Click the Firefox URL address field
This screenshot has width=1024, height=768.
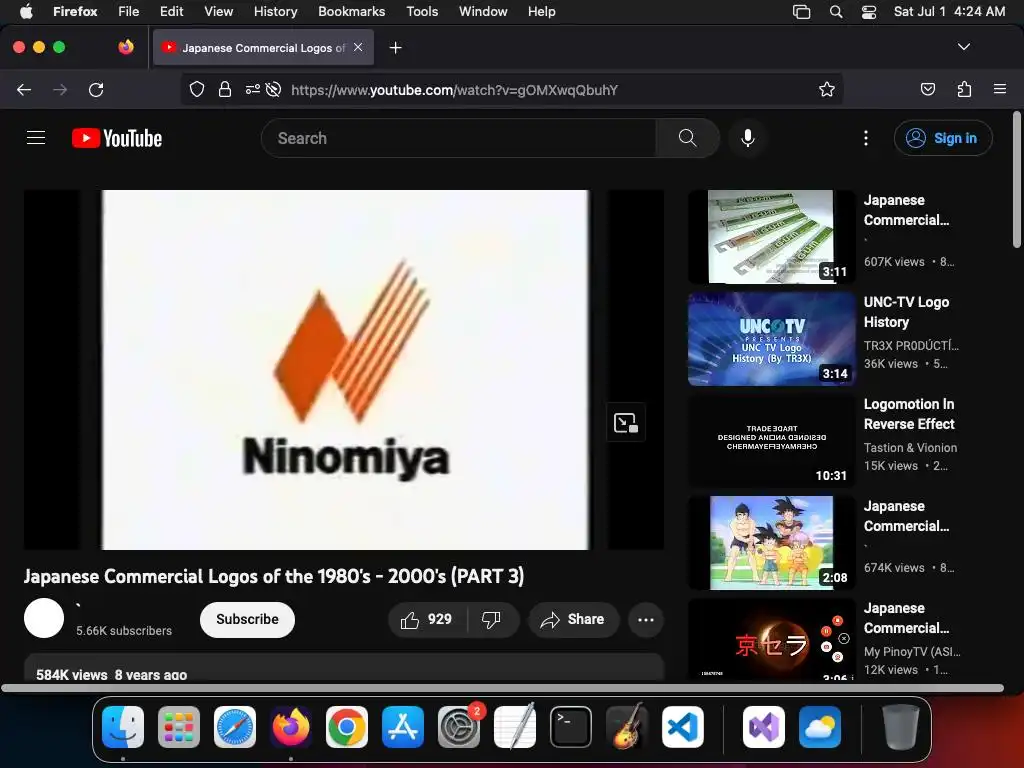click(x=454, y=89)
